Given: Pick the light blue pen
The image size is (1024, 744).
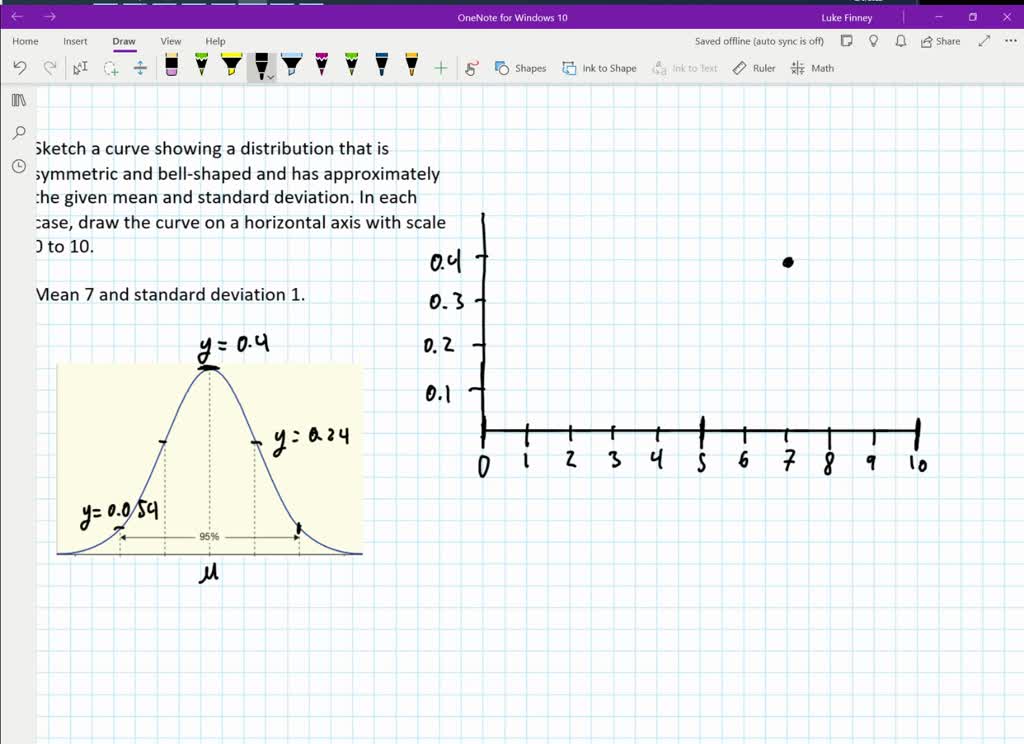Looking at the screenshot, I should 292,67.
